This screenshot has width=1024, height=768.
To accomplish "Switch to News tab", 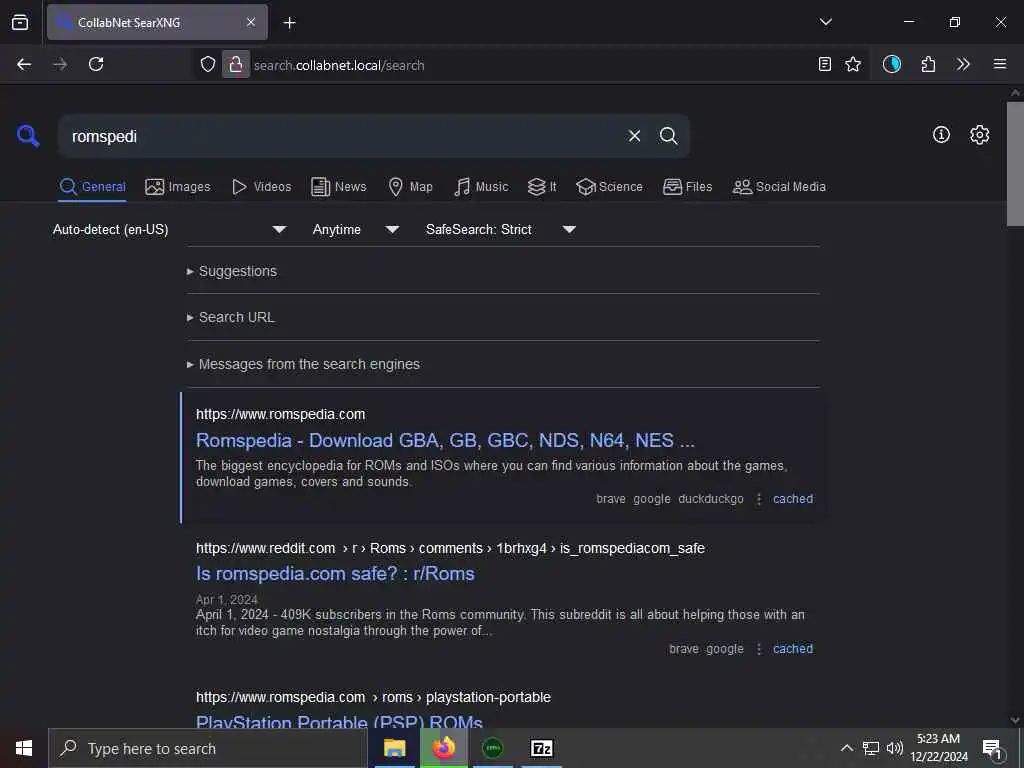I will (x=339, y=187).
